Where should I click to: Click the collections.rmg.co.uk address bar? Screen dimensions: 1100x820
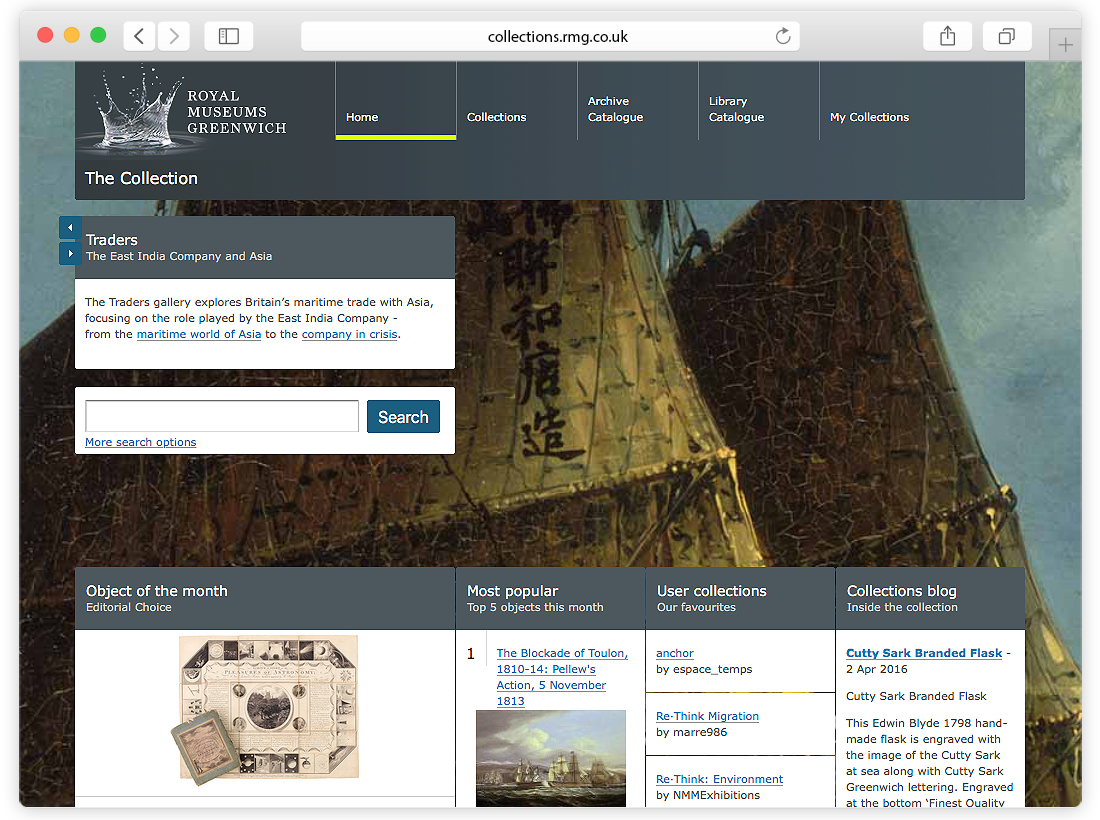(x=551, y=36)
